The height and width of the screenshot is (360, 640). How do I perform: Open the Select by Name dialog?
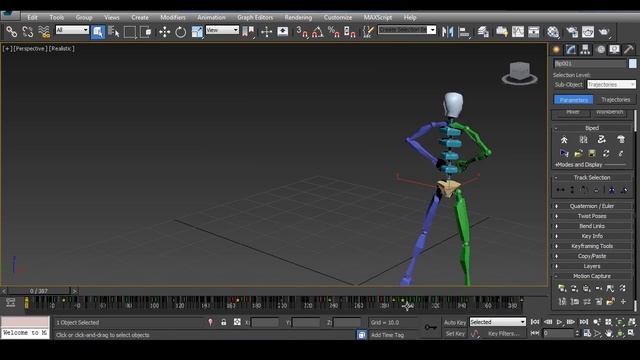(114, 31)
